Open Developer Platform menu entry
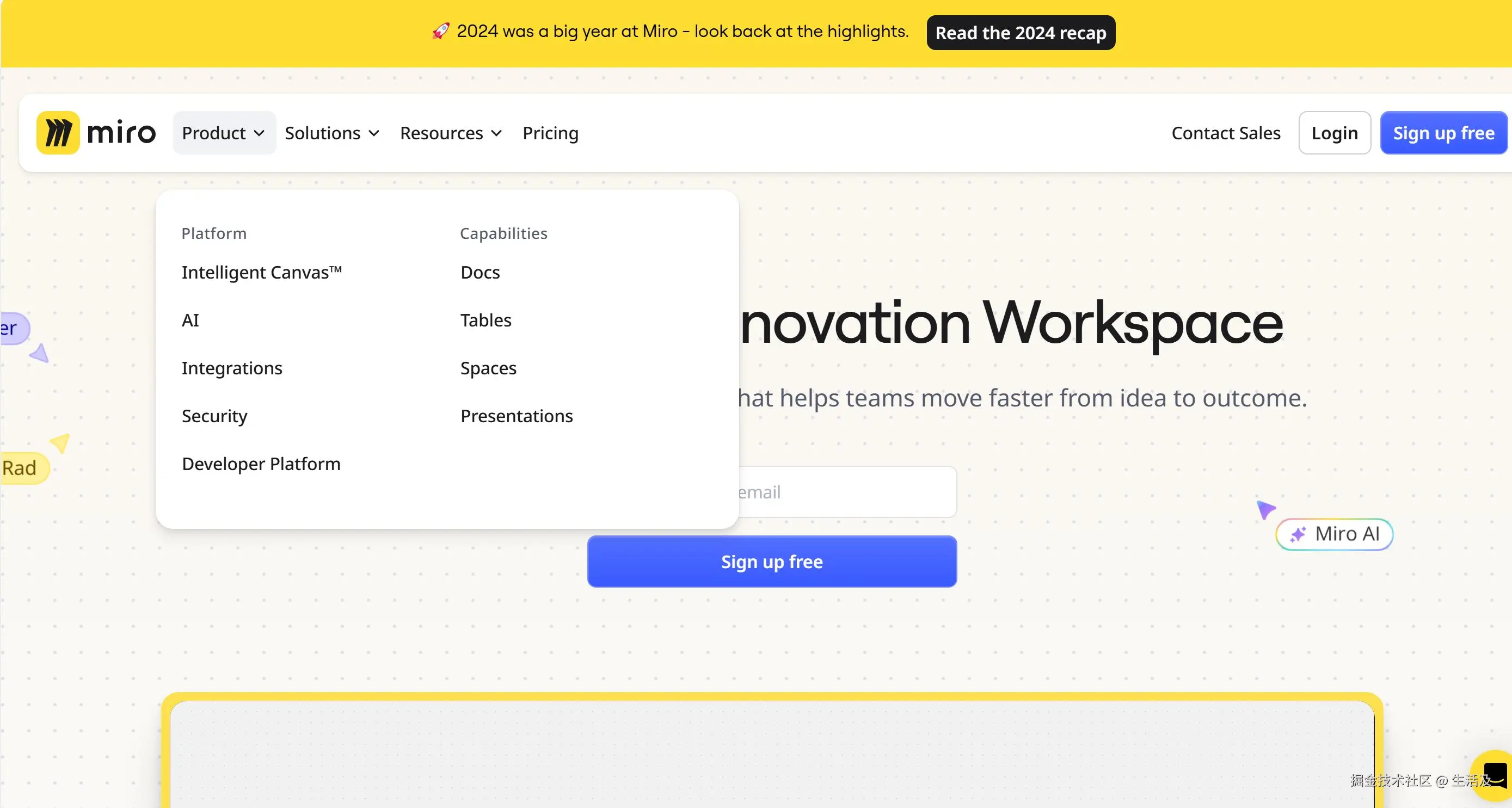1512x808 pixels. pos(261,464)
